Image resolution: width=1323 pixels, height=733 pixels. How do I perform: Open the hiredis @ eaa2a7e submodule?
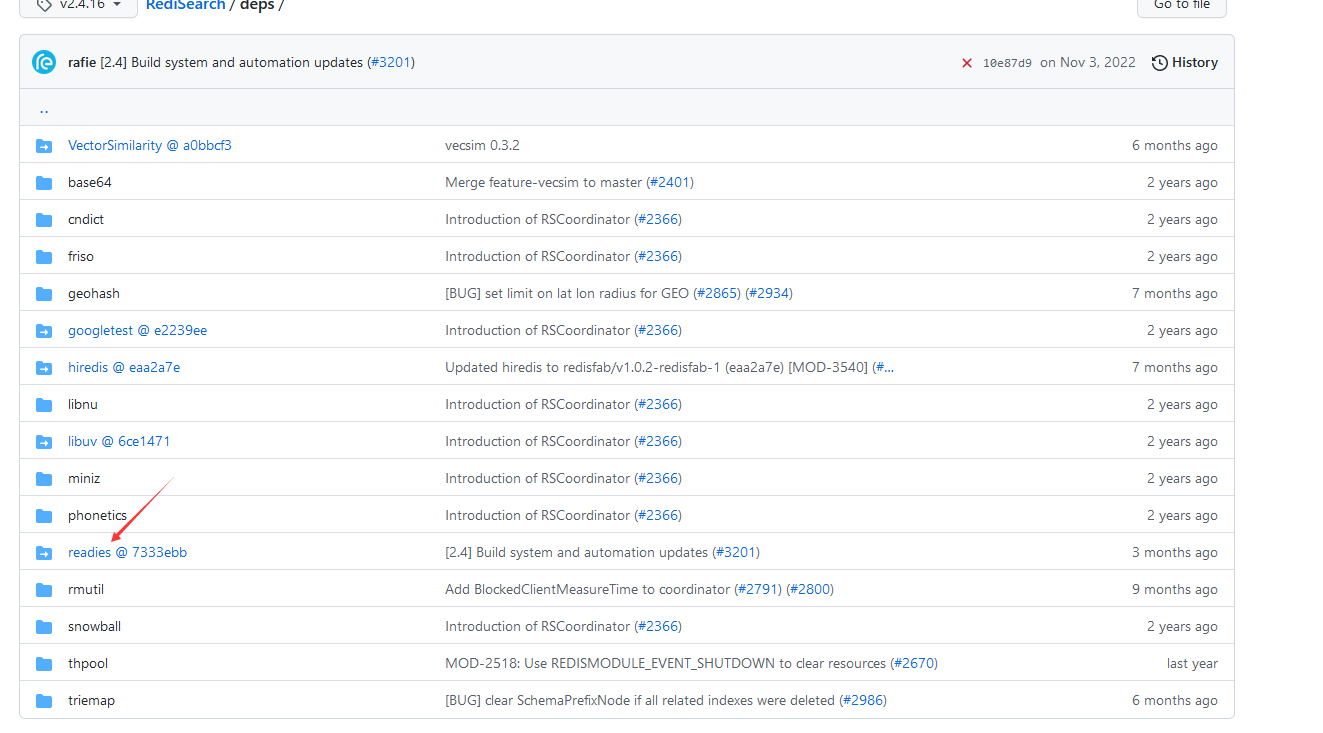pyautogui.click(x=124, y=367)
